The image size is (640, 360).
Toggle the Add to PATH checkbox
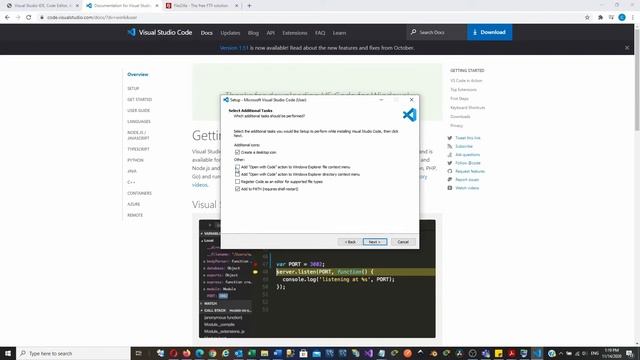(237, 189)
